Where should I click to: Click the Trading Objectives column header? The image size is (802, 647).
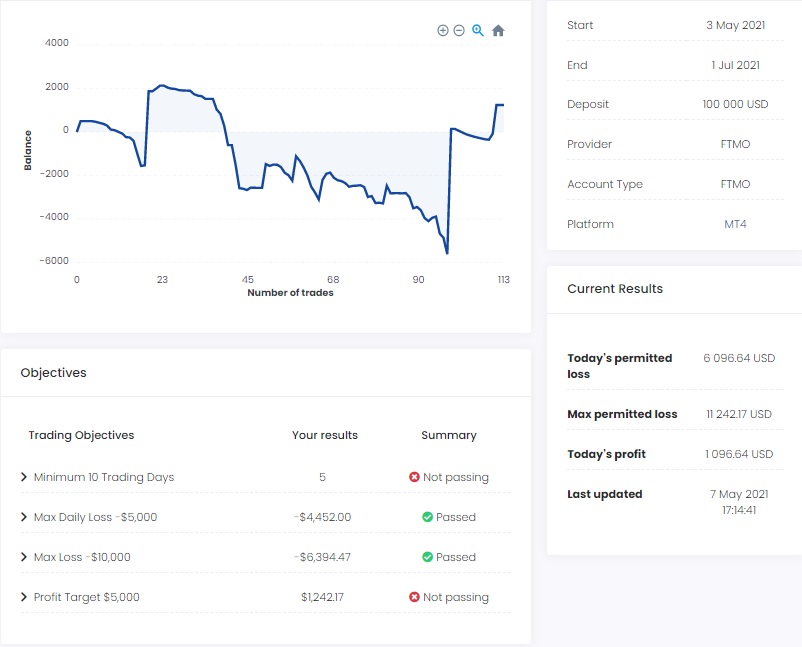81,435
